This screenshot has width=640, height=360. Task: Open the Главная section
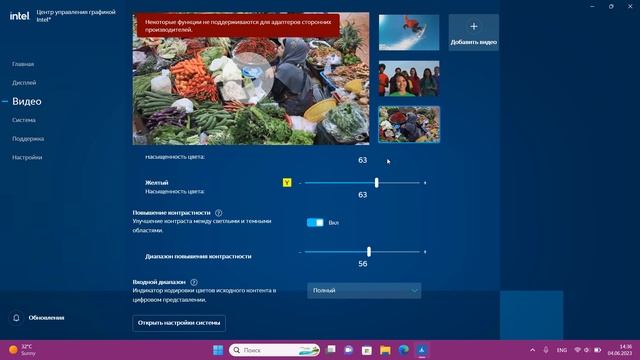[x=23, y=64]
